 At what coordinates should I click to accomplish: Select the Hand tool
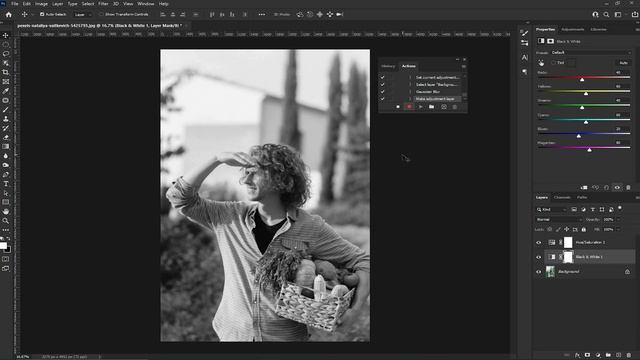pyautogui.click(x=6, y=211)
